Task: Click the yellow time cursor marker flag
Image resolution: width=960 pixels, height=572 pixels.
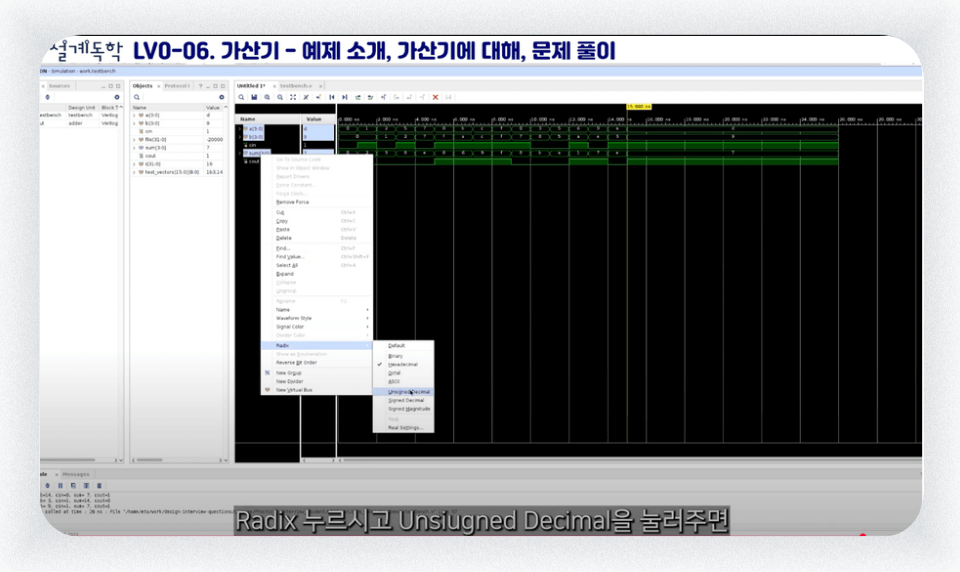Action: click(639, 107)
